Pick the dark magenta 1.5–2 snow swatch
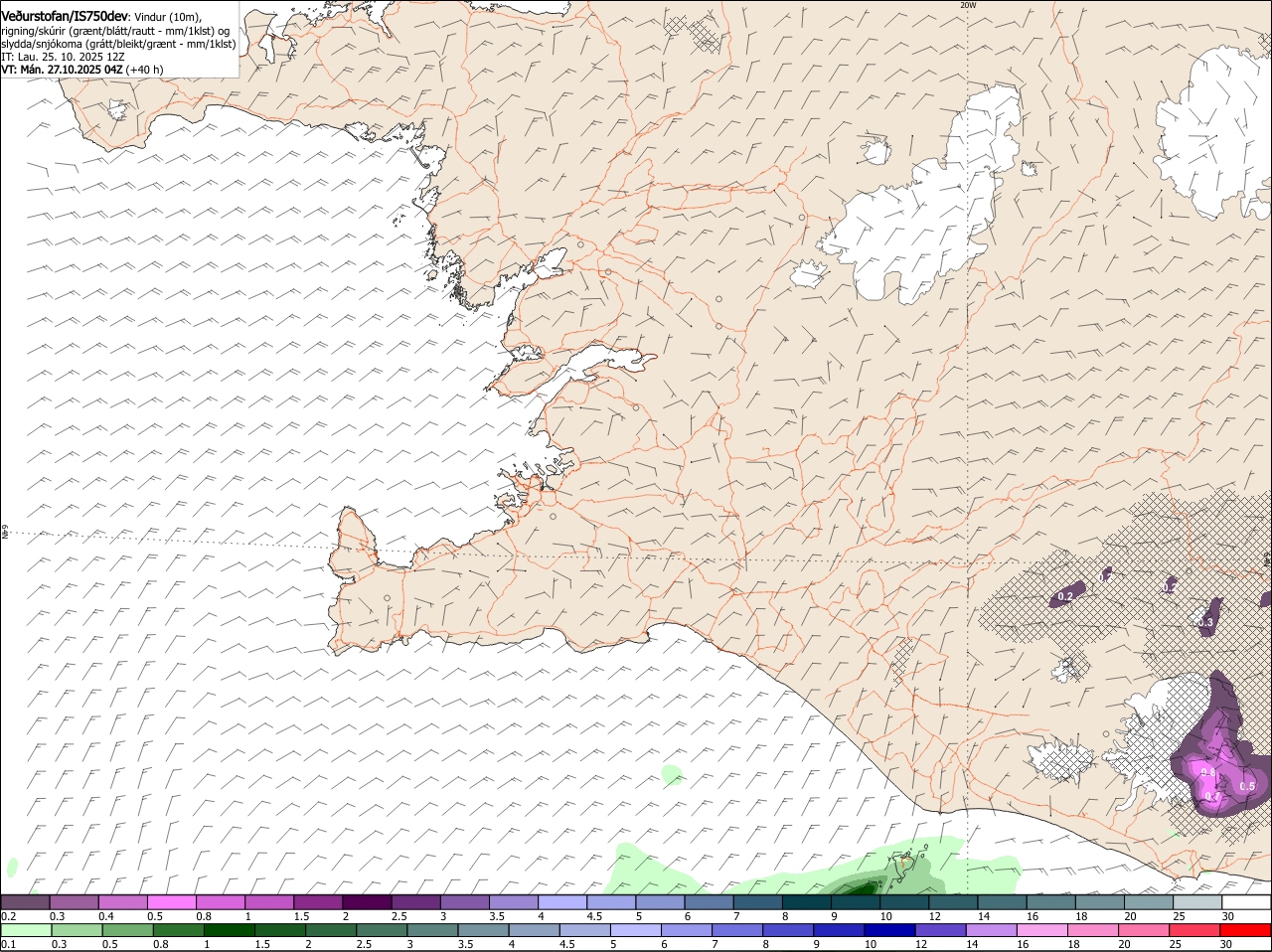Screen dimensions: 1272x952 (318, 902)
